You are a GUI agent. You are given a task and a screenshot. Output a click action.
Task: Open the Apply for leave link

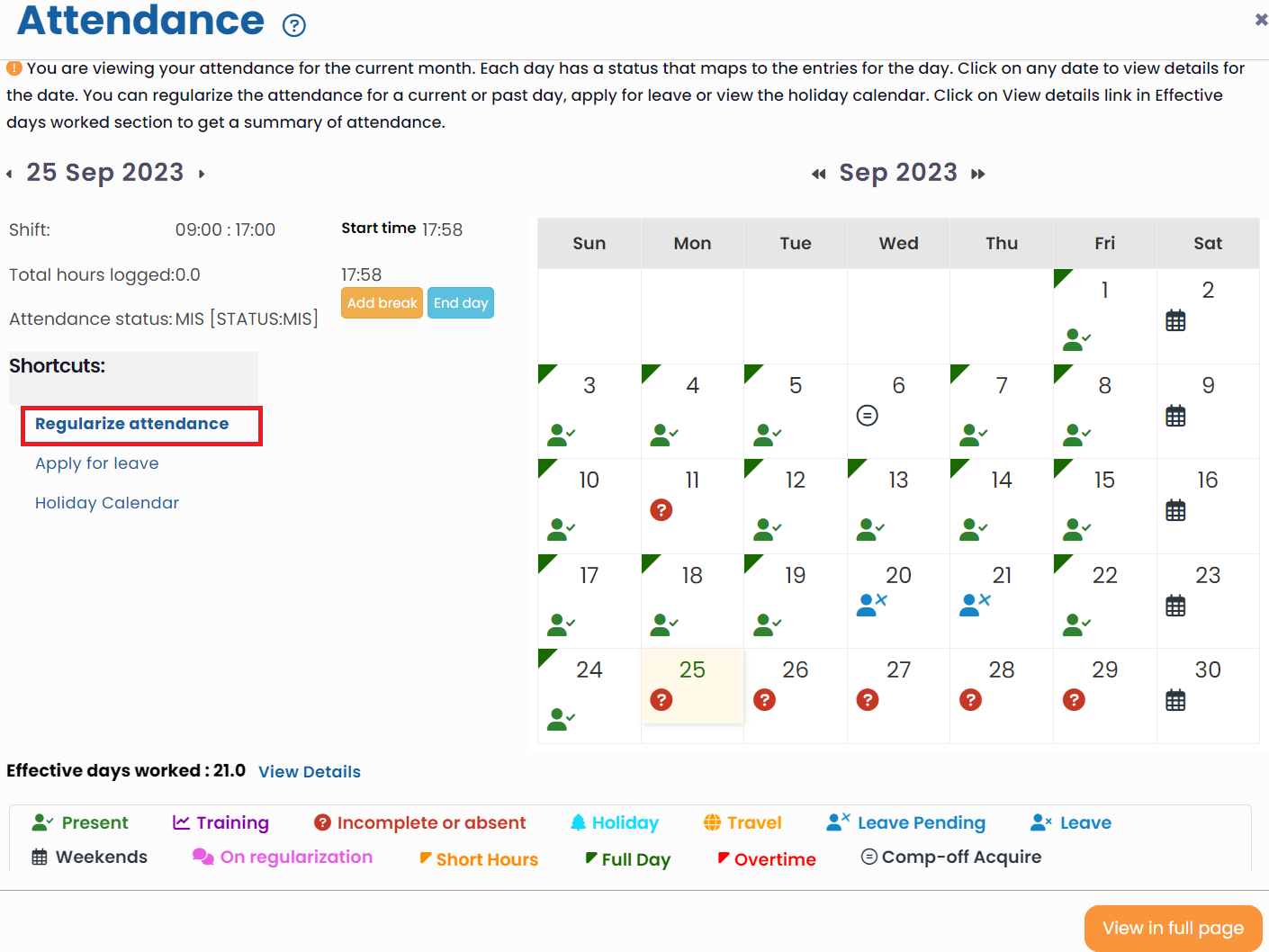coord(97,463)
